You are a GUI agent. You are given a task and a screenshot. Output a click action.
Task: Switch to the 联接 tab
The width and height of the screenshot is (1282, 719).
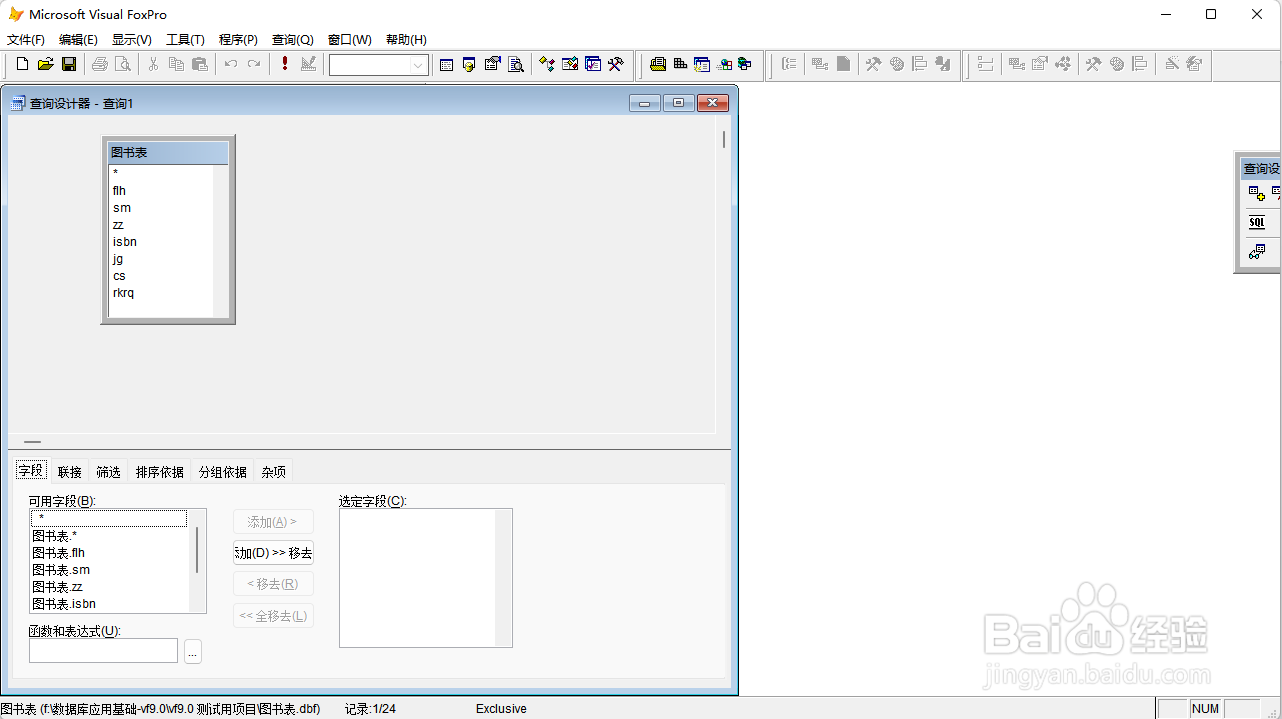click(70, 472)
